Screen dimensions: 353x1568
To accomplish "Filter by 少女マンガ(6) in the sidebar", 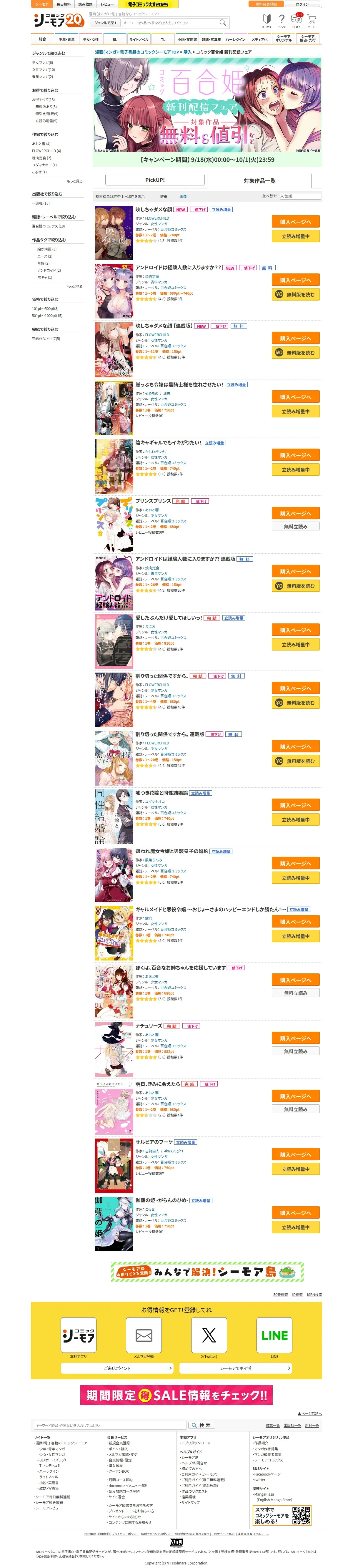I will point(43,63).
